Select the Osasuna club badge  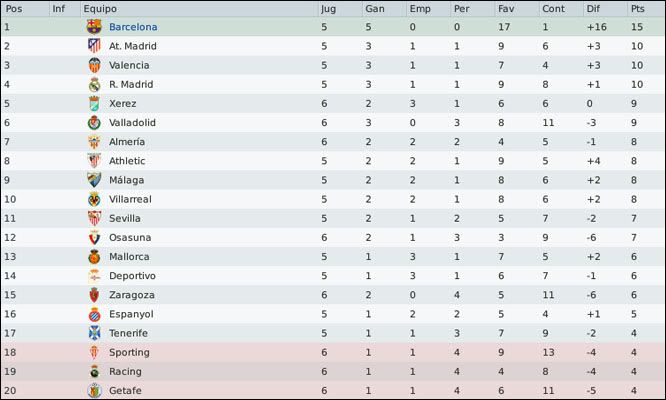tap(94, 237)
